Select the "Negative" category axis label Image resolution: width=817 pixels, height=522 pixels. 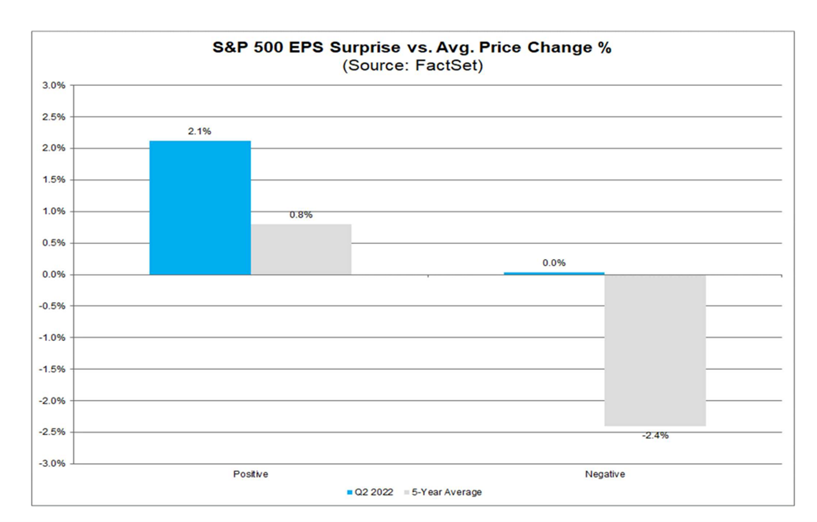604,473
